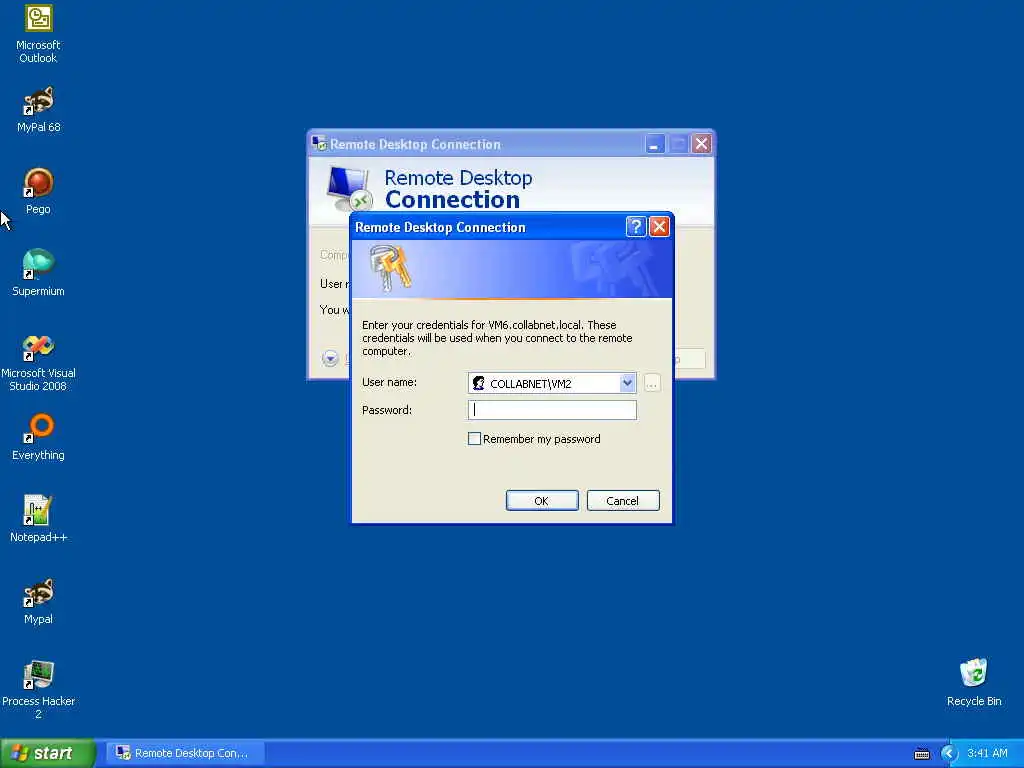The height and width of the screenshot is (768, 1024).
Task: Click the title bar icon of background Remote Desktop window
Action: coord(319,144)
